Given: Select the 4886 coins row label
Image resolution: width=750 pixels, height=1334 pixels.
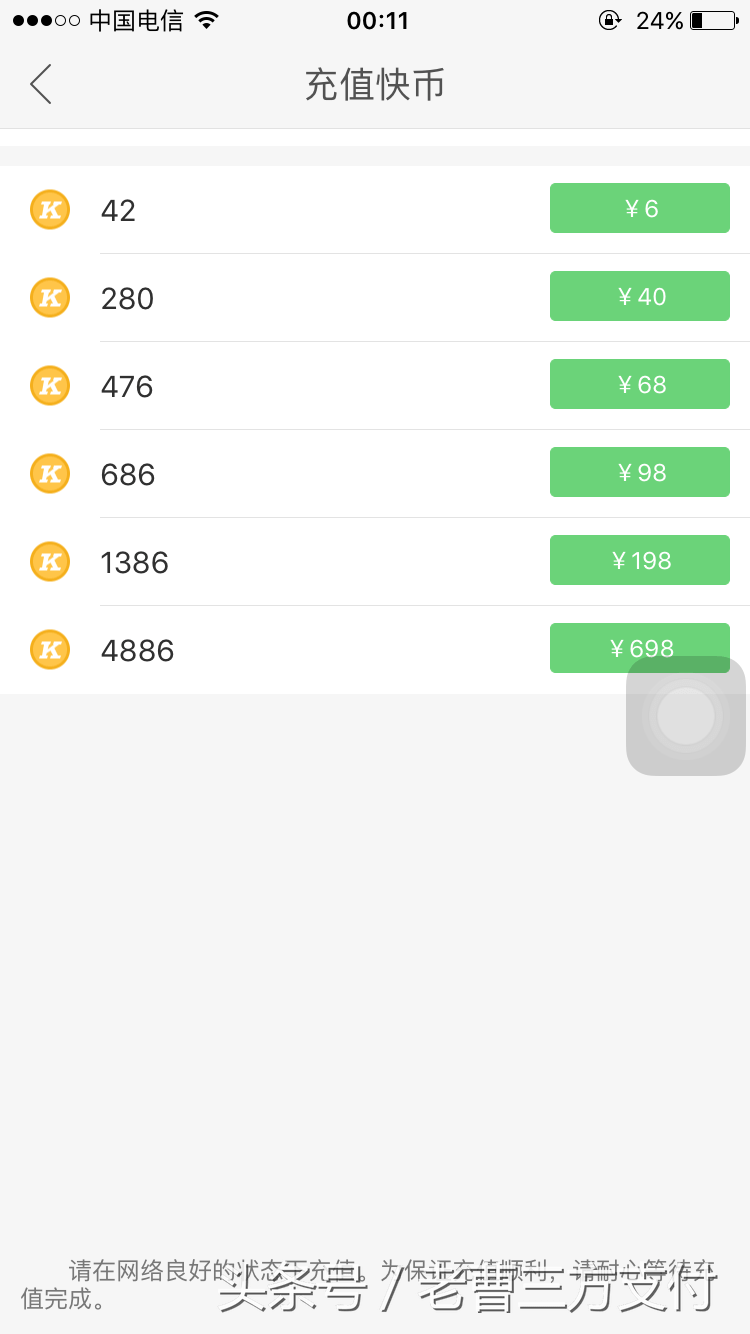Looking at the screenshot, I should 138,651.
